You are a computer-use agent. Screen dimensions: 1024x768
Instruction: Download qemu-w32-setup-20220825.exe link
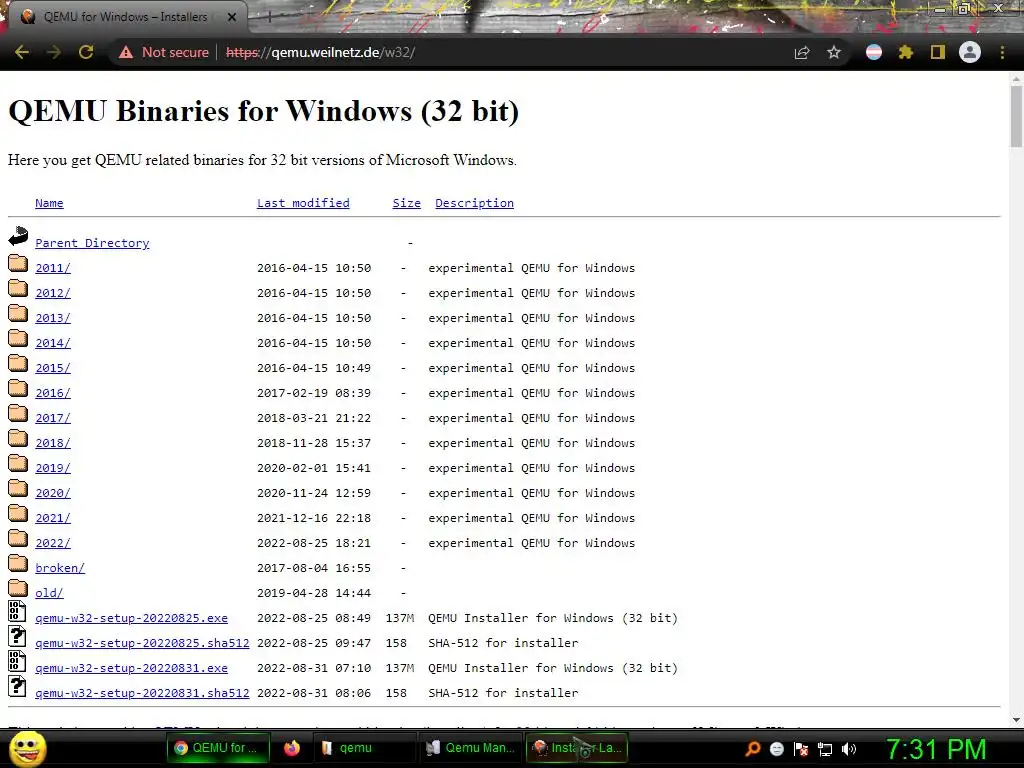pyautogui.click(x=131, y=618)
